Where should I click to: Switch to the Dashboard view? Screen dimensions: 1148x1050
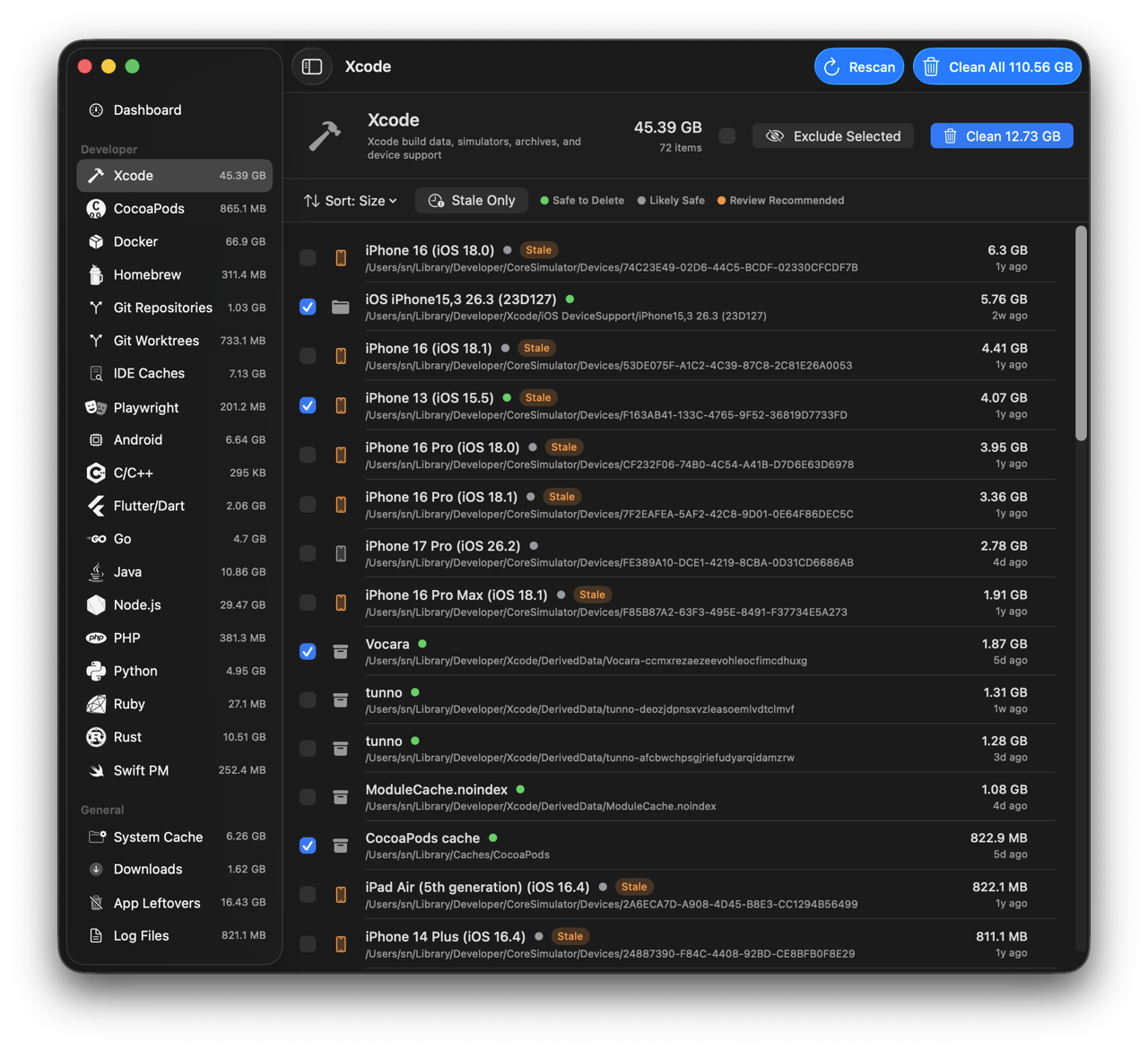147,109
